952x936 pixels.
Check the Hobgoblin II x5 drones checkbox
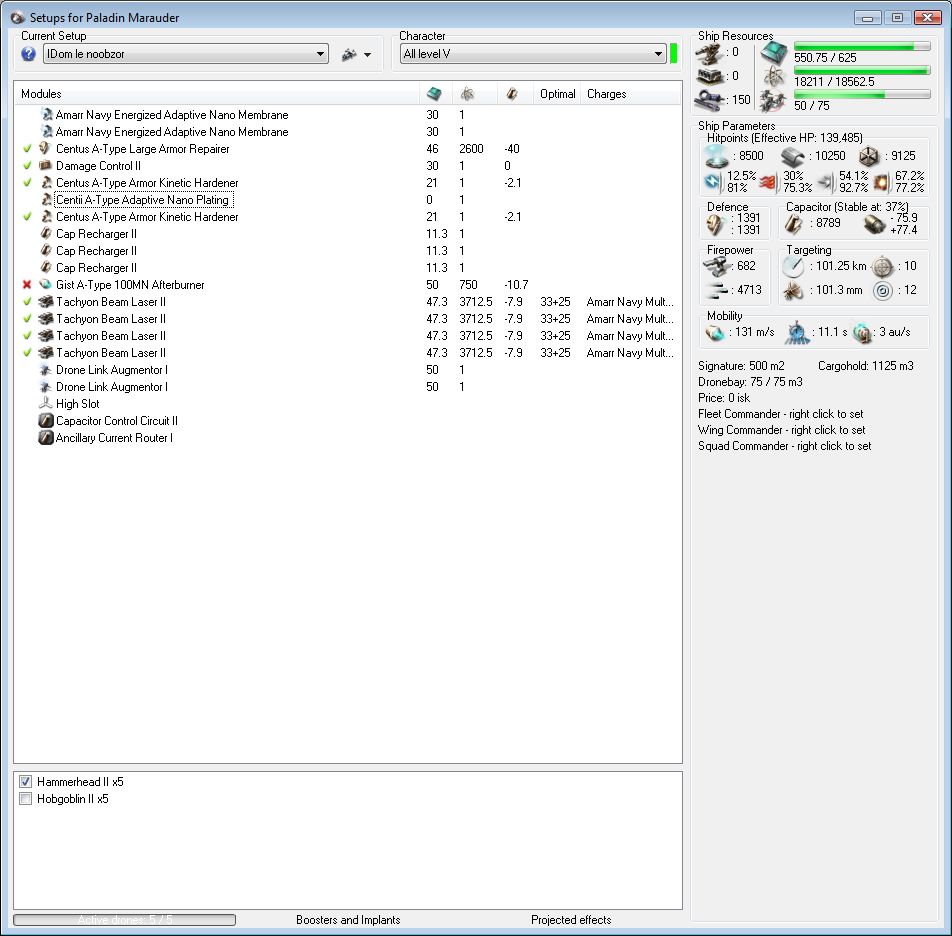click(x=26, y=799)
